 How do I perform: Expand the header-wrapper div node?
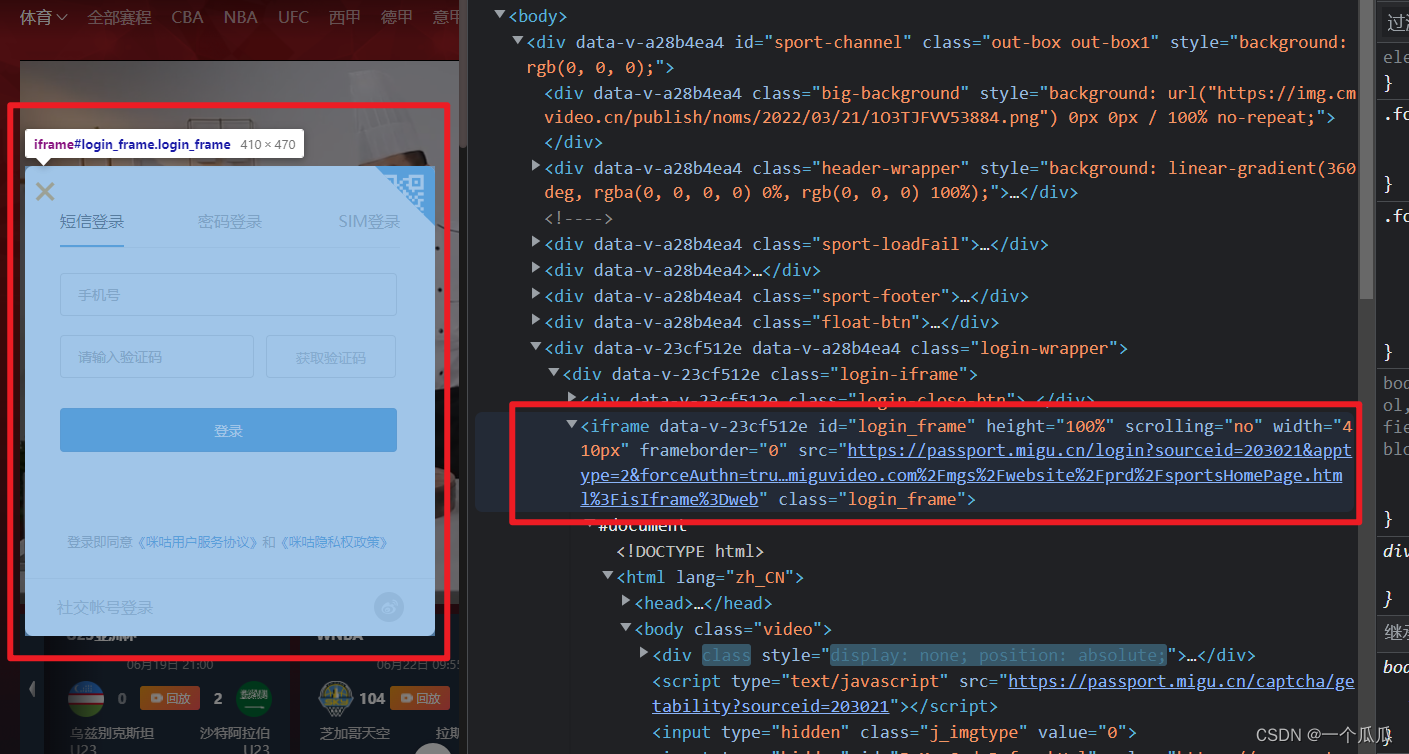pyautogui.click(x=536, y=166)
